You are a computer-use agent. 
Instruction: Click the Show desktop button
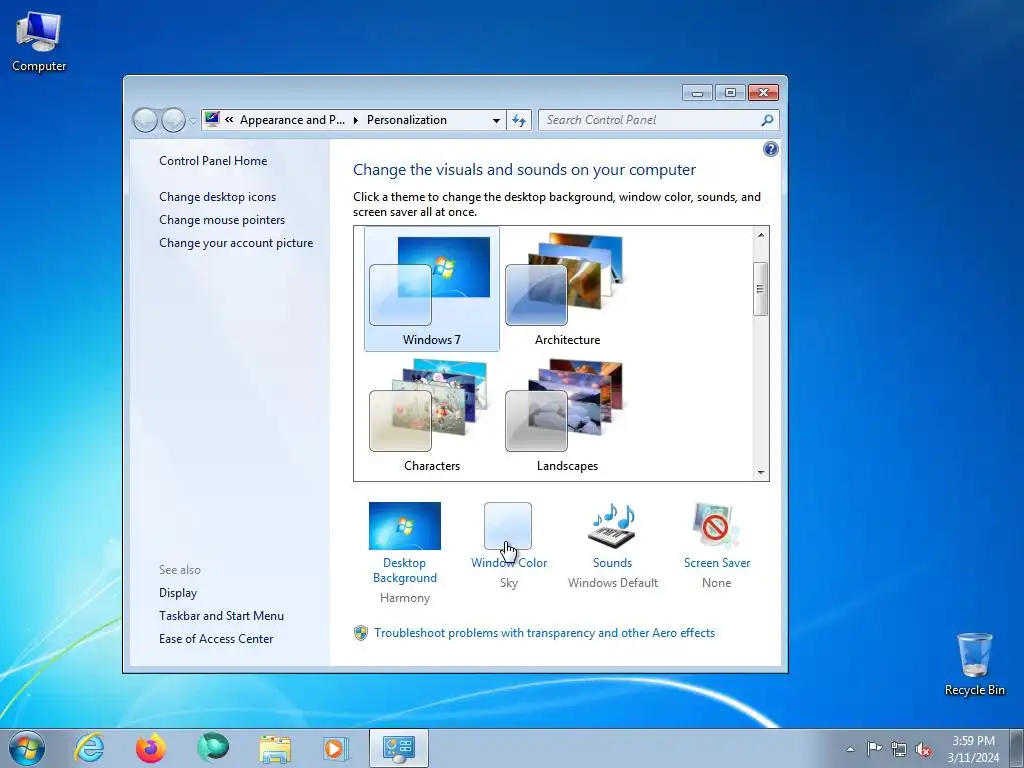click(1017, 748)
